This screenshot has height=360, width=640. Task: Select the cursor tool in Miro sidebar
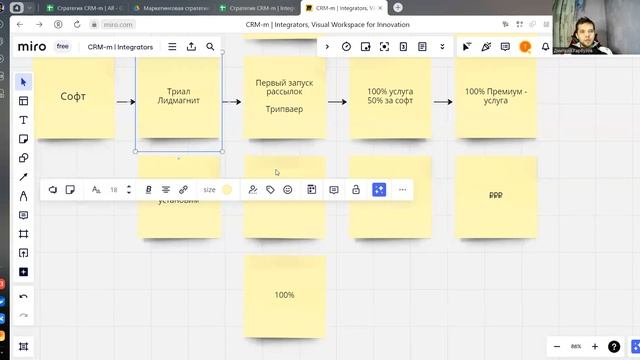(23, 82)
